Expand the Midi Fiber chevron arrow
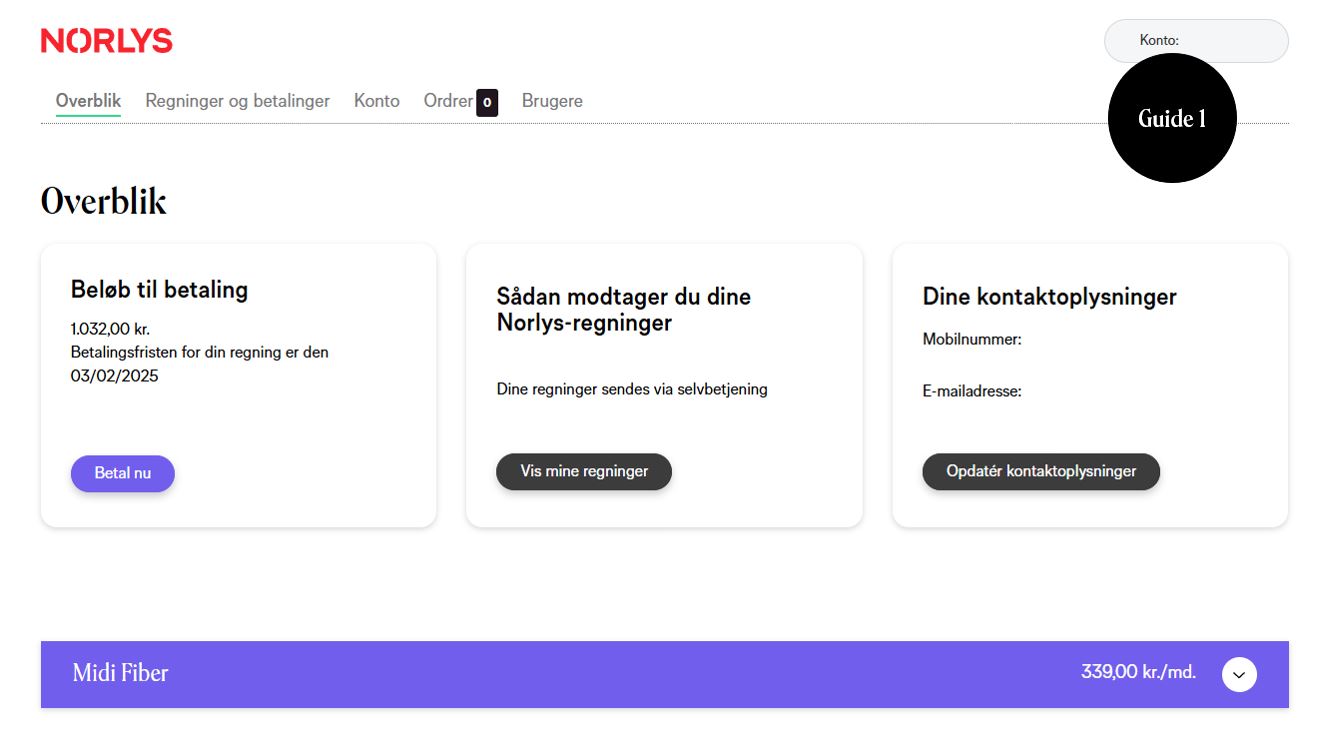 pos(1239,675)
